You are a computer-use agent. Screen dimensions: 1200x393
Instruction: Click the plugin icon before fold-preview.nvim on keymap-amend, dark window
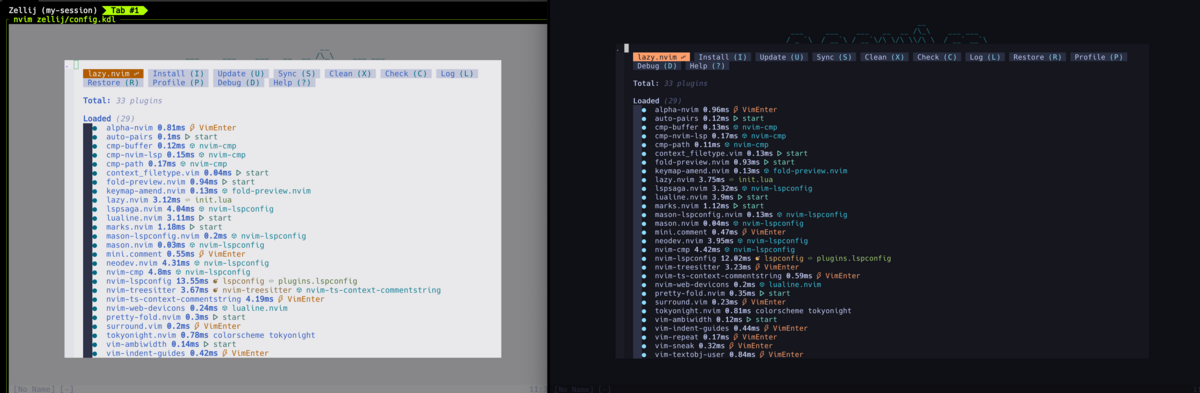tap(767, 170)
